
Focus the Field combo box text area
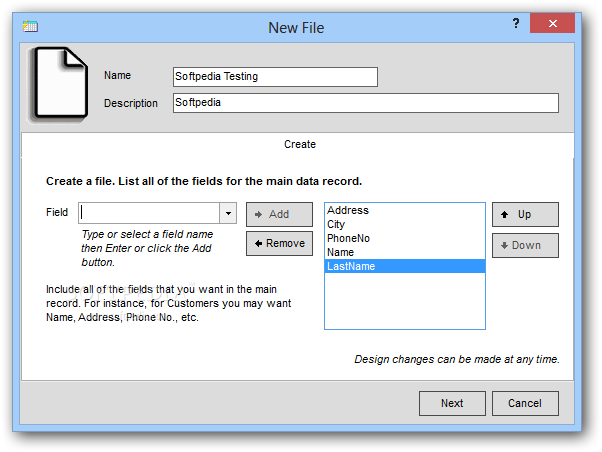point(149,213)
